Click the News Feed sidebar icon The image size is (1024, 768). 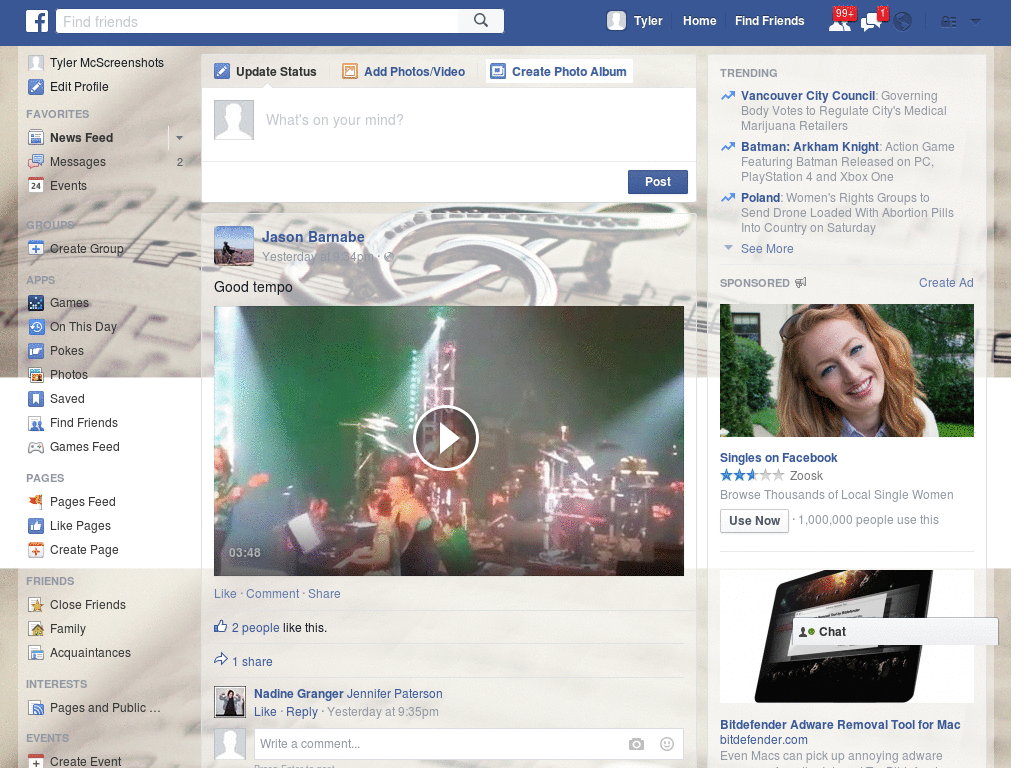(x=36, y=138)
